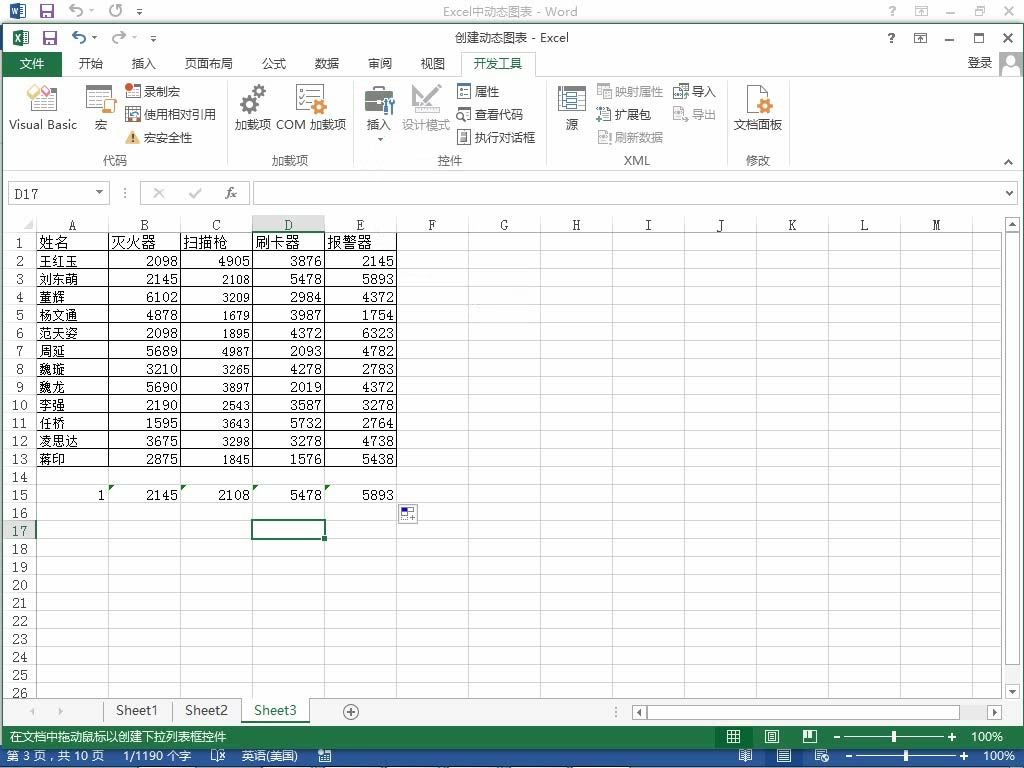Viewport: 1024px width, 768px height.
Task: Select cell containing 王红玉
Action: pos(72,261)
